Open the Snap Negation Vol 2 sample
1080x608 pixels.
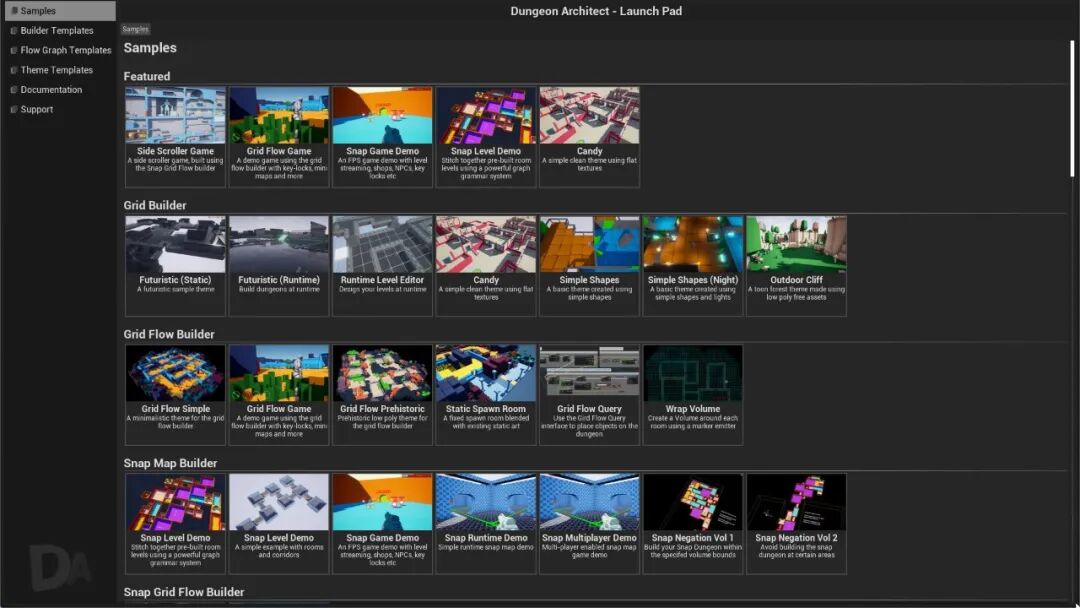click(796, 523)
